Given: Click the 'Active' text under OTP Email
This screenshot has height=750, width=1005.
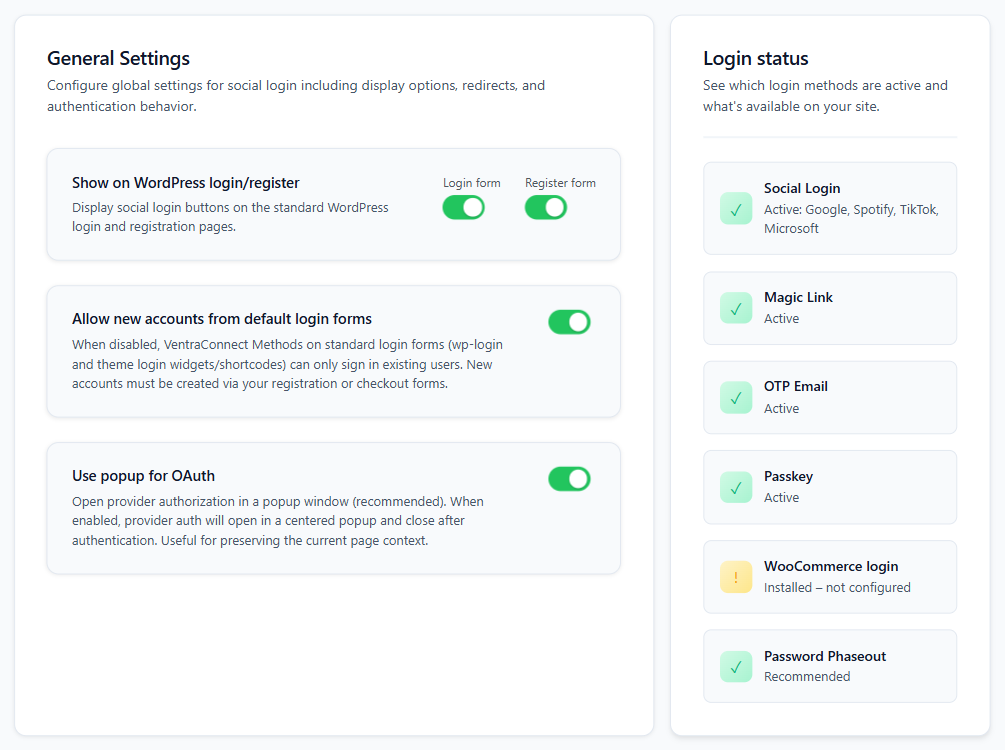Looking at the screenshot, I should (x=781, y=408).
